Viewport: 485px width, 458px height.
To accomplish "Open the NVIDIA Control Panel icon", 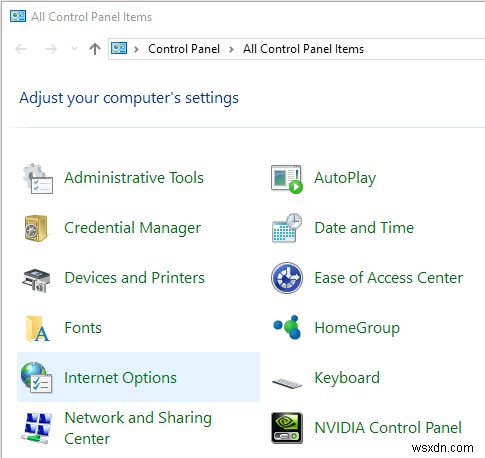I will 287,428.
